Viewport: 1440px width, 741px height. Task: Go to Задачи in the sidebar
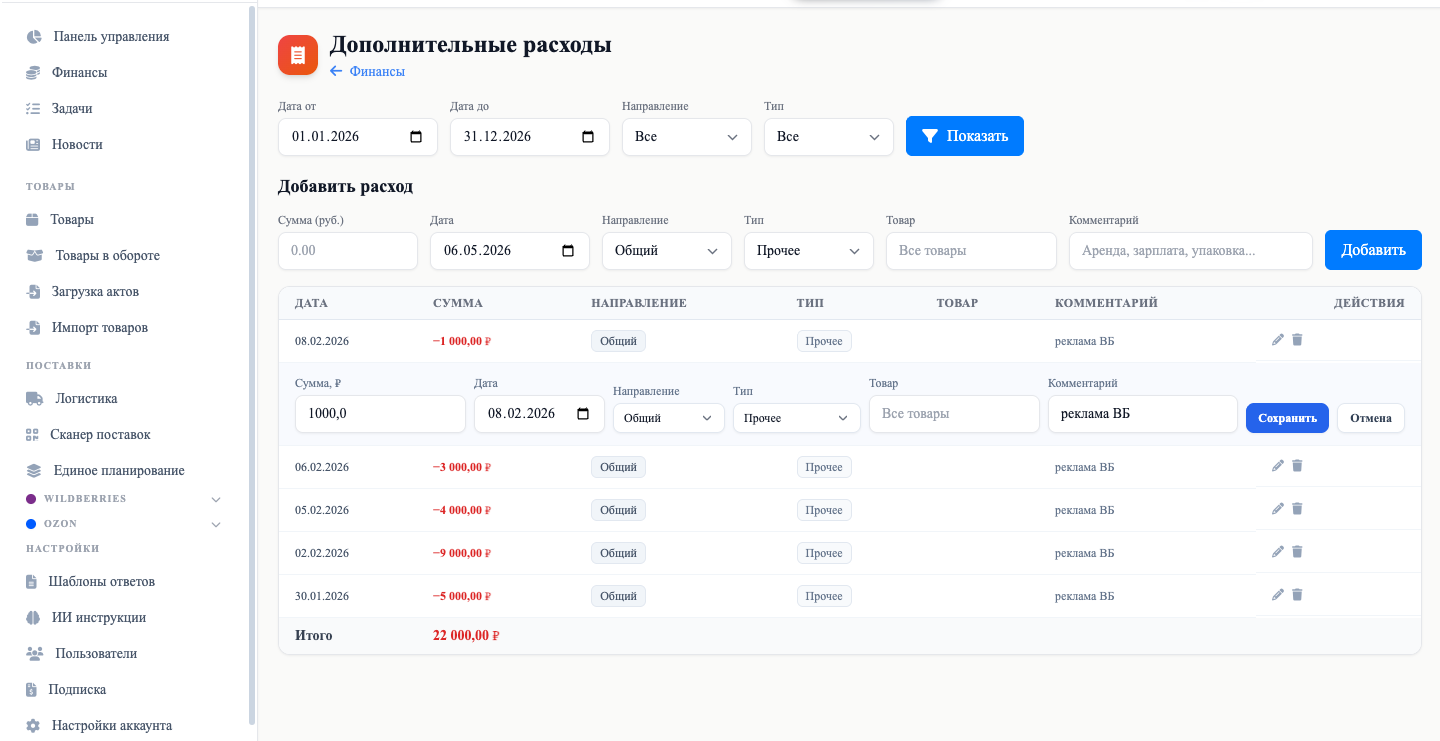coord(72,109)
